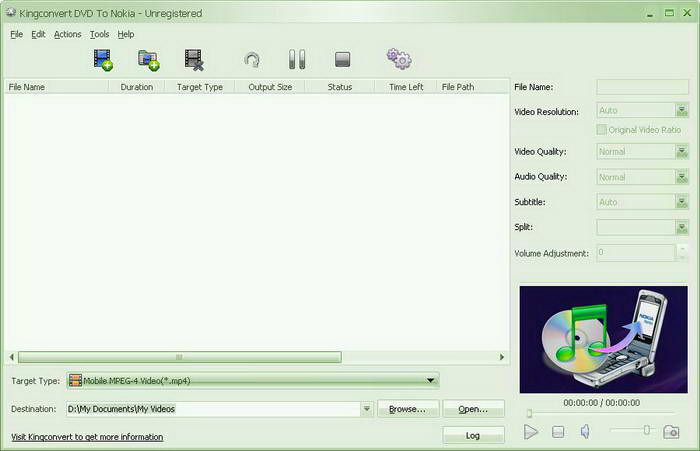Close the Kingconvert window
The image size is (700, 451).
(x=688, y=13)
